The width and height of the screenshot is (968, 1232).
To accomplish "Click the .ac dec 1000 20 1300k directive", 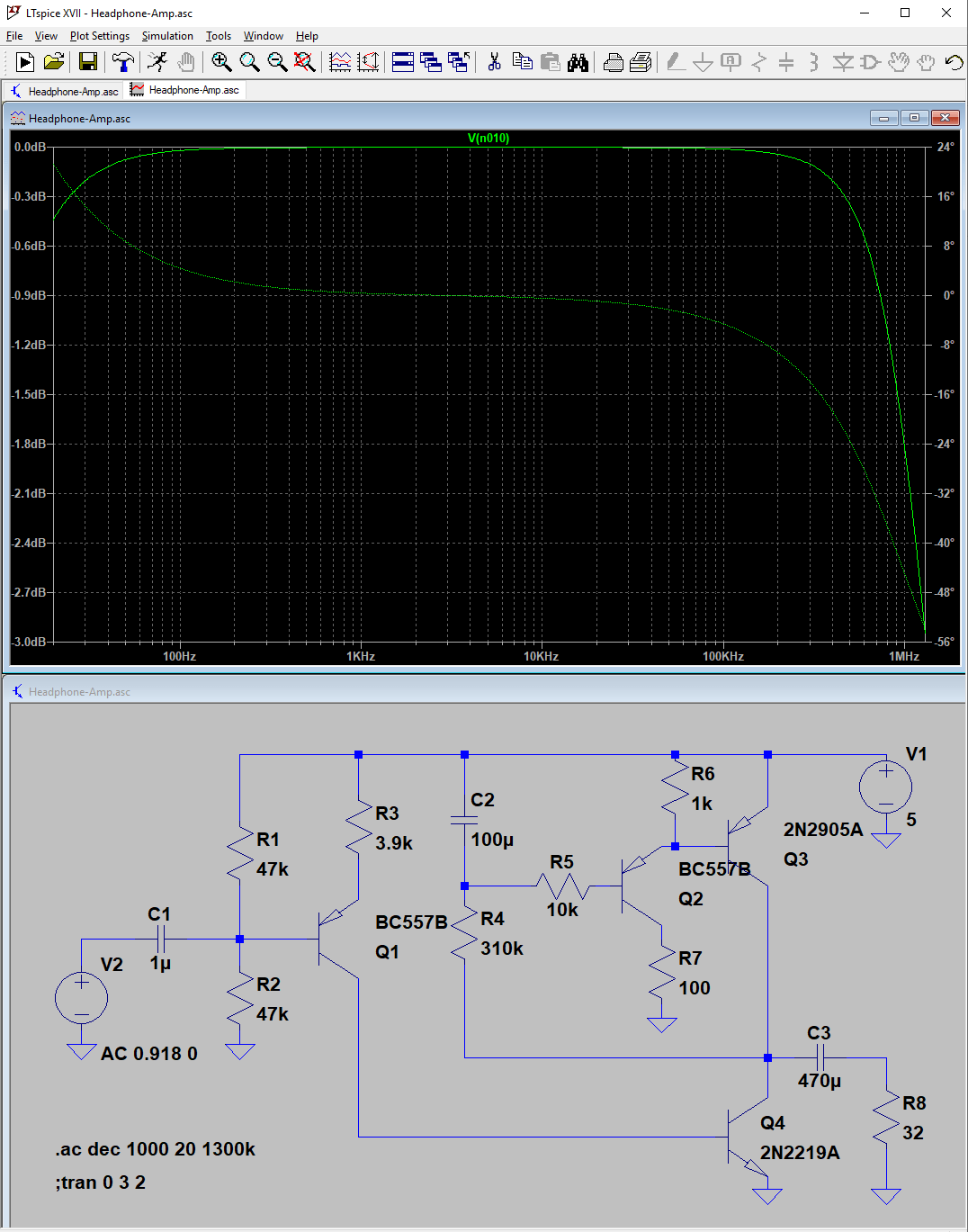I will [155, 1149].
